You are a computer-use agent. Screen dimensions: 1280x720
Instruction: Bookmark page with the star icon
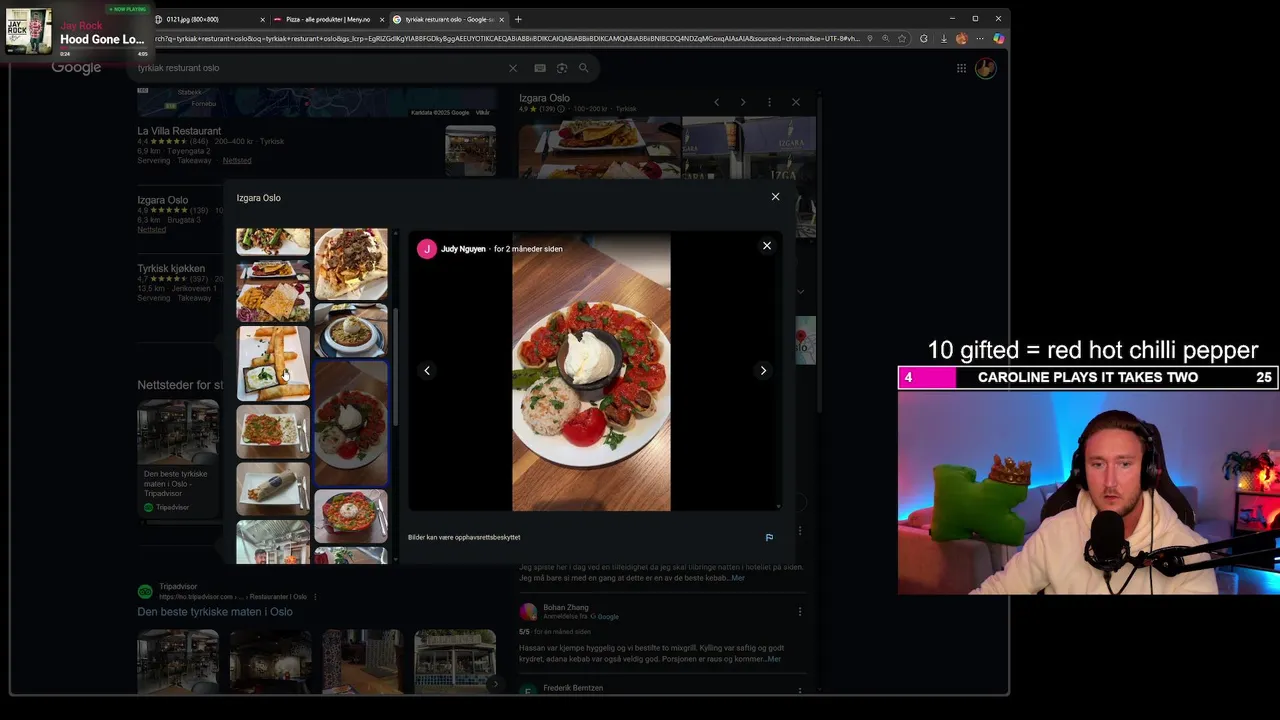click(902, 39)
